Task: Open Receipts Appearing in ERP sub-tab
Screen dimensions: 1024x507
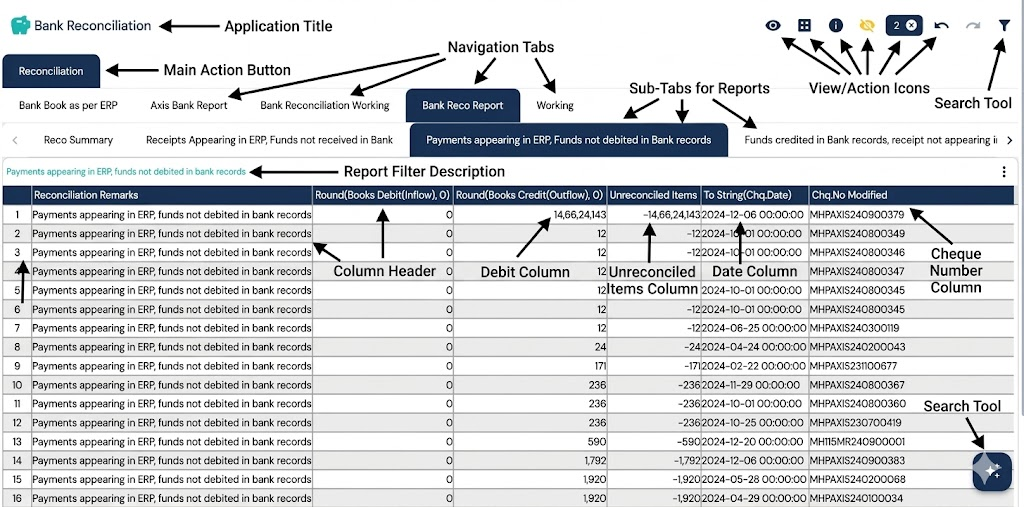Action: pyautogui.click(x=270, y=140)
